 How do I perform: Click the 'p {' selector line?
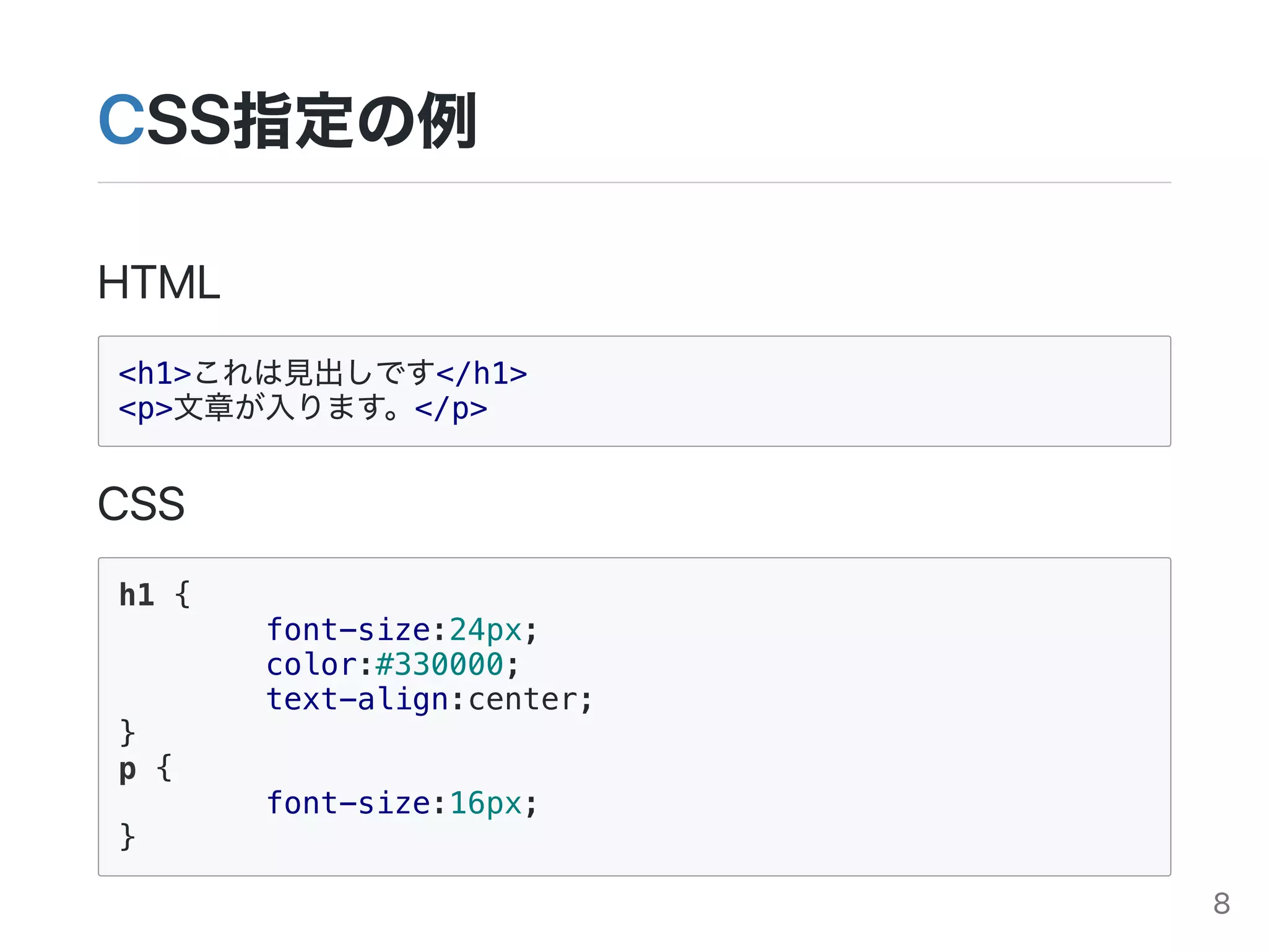click(146, 769)
